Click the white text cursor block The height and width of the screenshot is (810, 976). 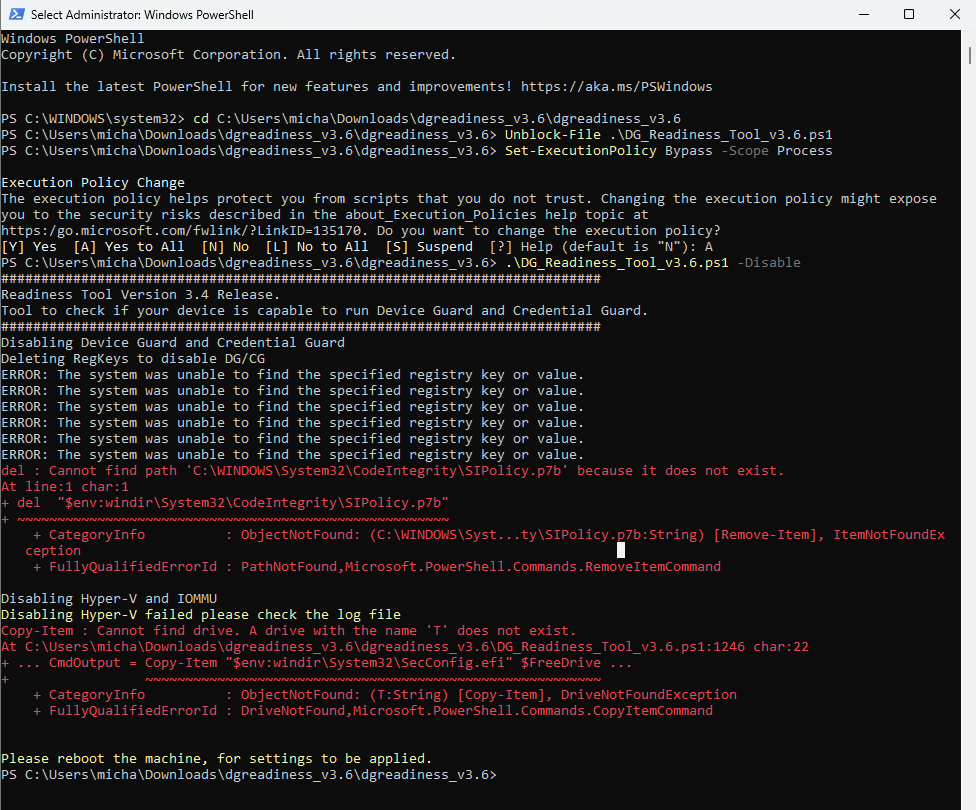point(621,550)
